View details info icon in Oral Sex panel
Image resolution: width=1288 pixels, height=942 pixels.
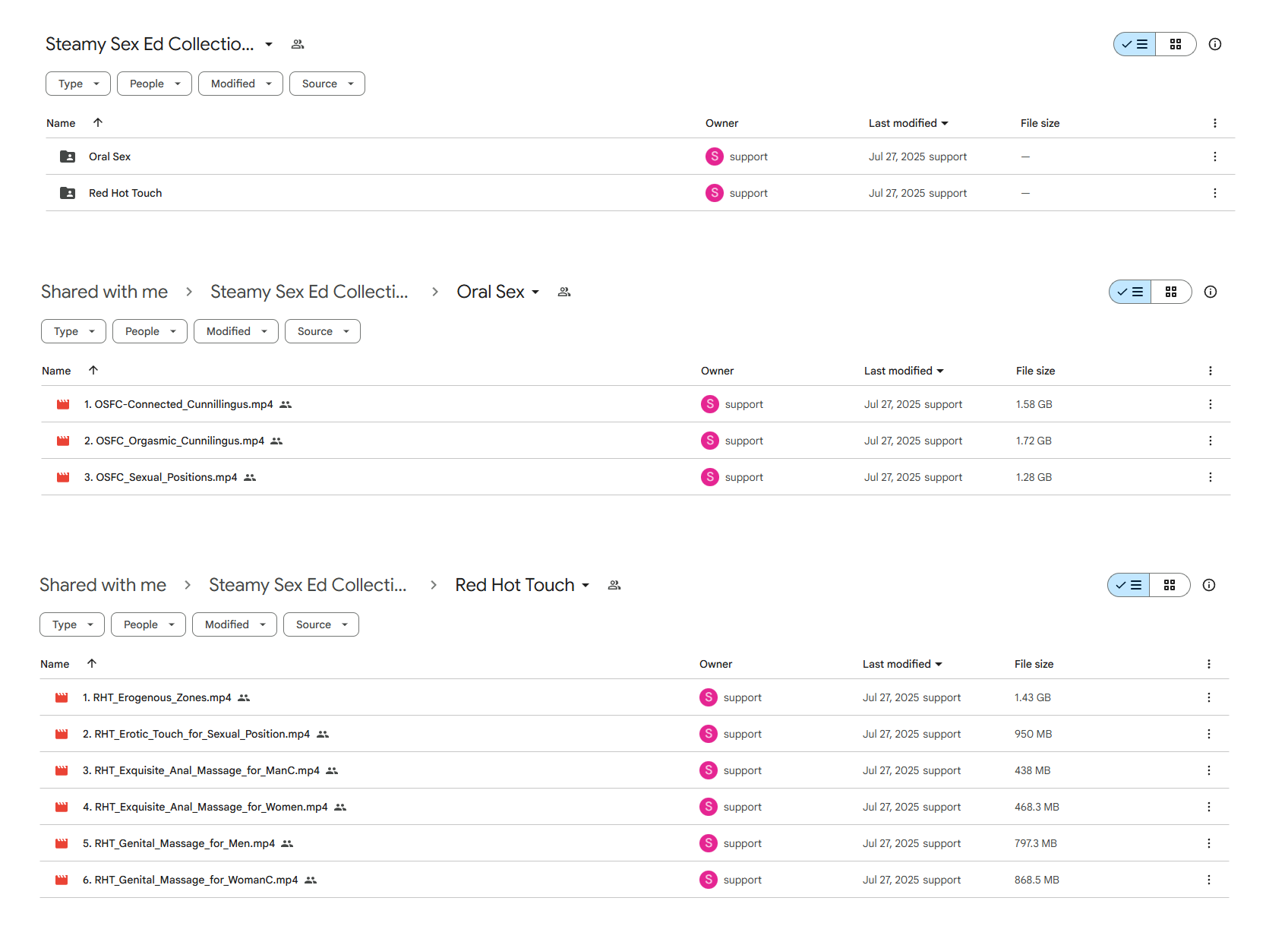point(1210,292)
